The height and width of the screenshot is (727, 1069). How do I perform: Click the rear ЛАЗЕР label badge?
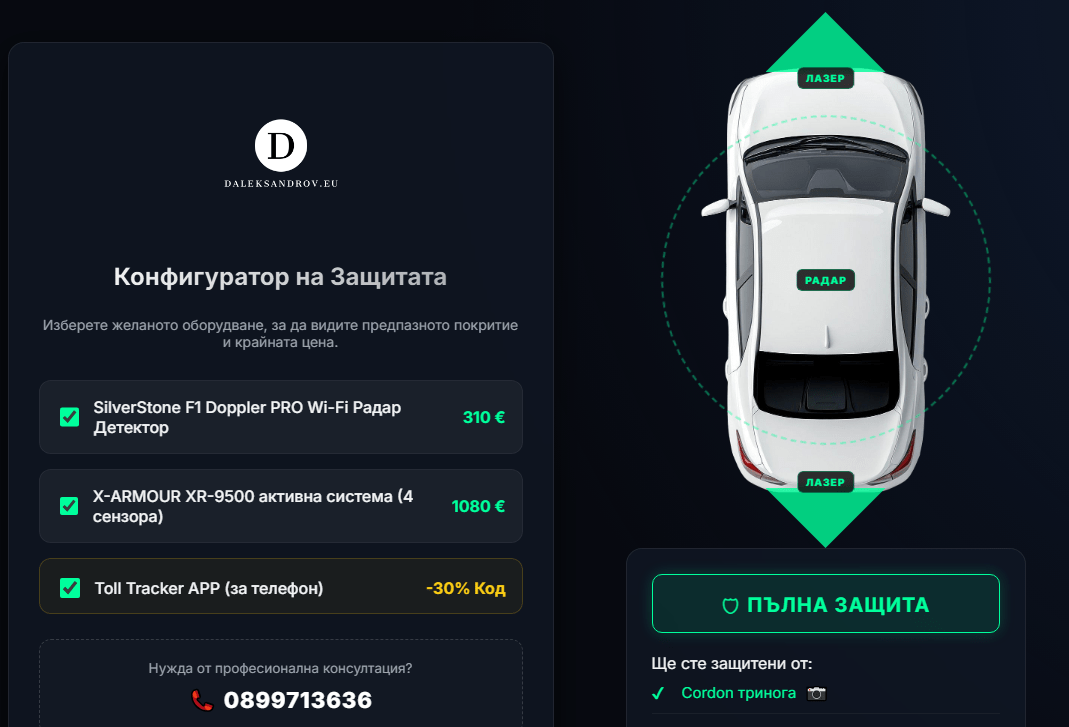826,482
